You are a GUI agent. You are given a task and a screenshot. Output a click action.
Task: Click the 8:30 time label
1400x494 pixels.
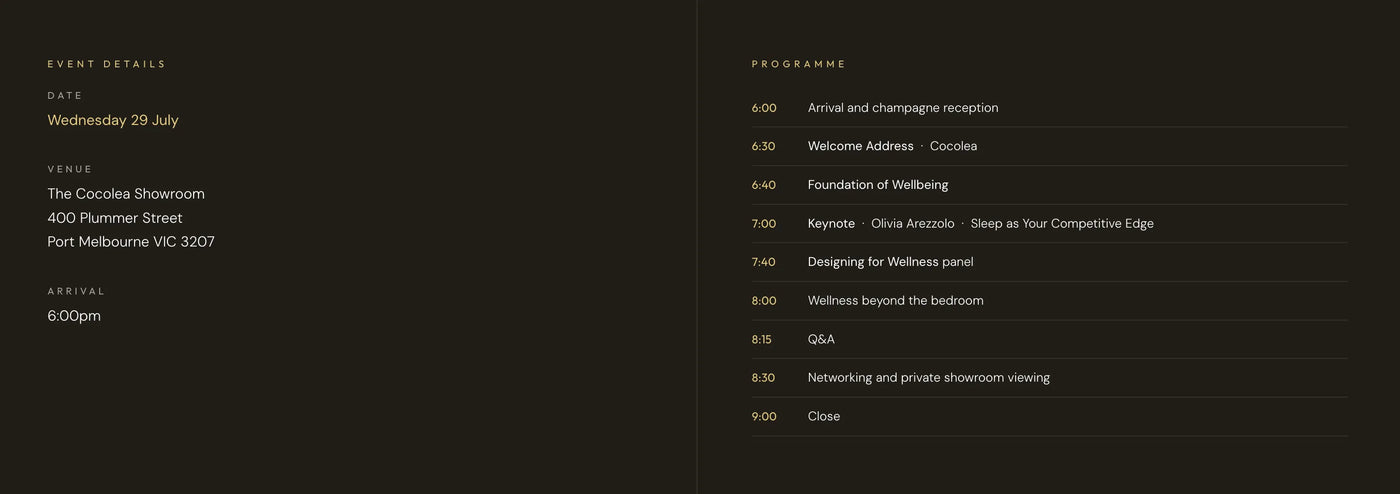tap(763, 378)
